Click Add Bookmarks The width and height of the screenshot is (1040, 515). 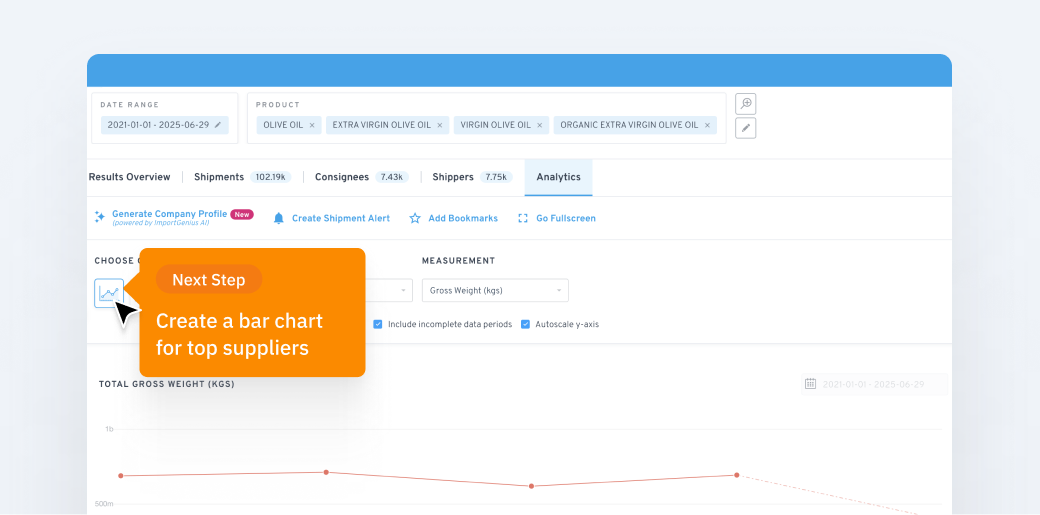click(x=463, y=218)
